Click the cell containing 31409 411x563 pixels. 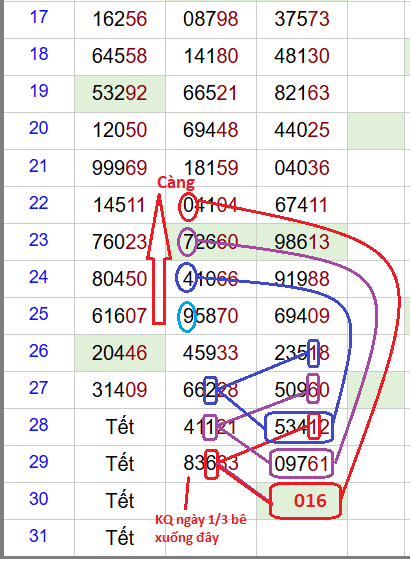pos(120,390)
